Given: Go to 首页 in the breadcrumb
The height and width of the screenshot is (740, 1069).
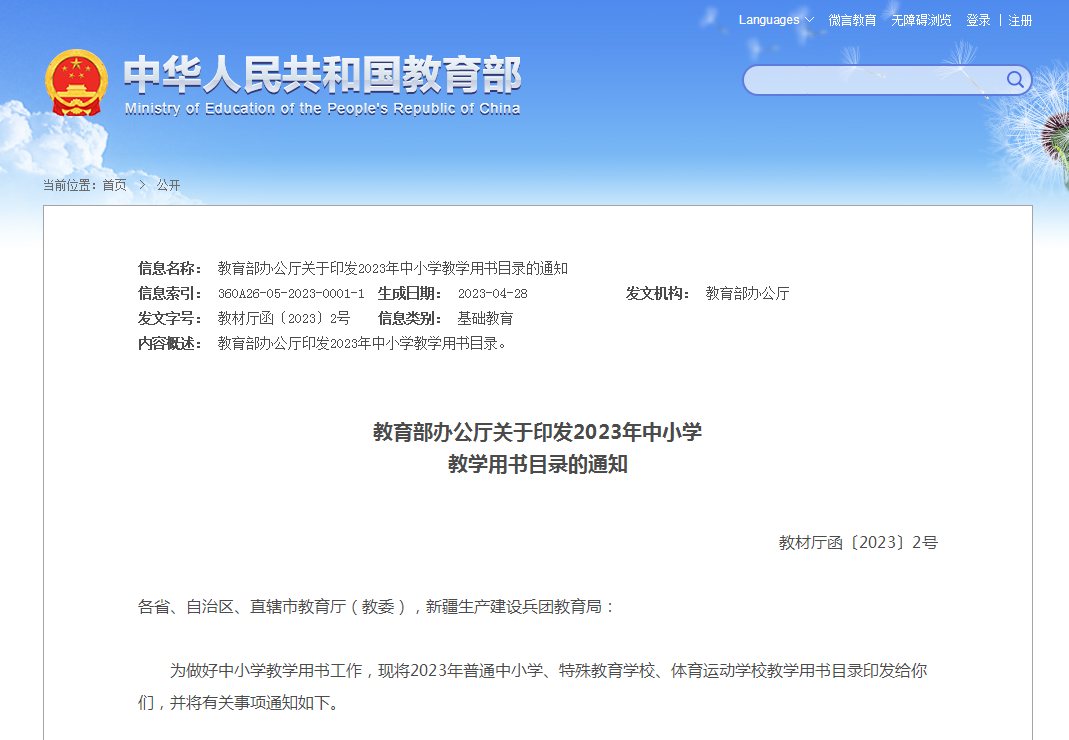Looking at the screenshot, I should 114,185.
